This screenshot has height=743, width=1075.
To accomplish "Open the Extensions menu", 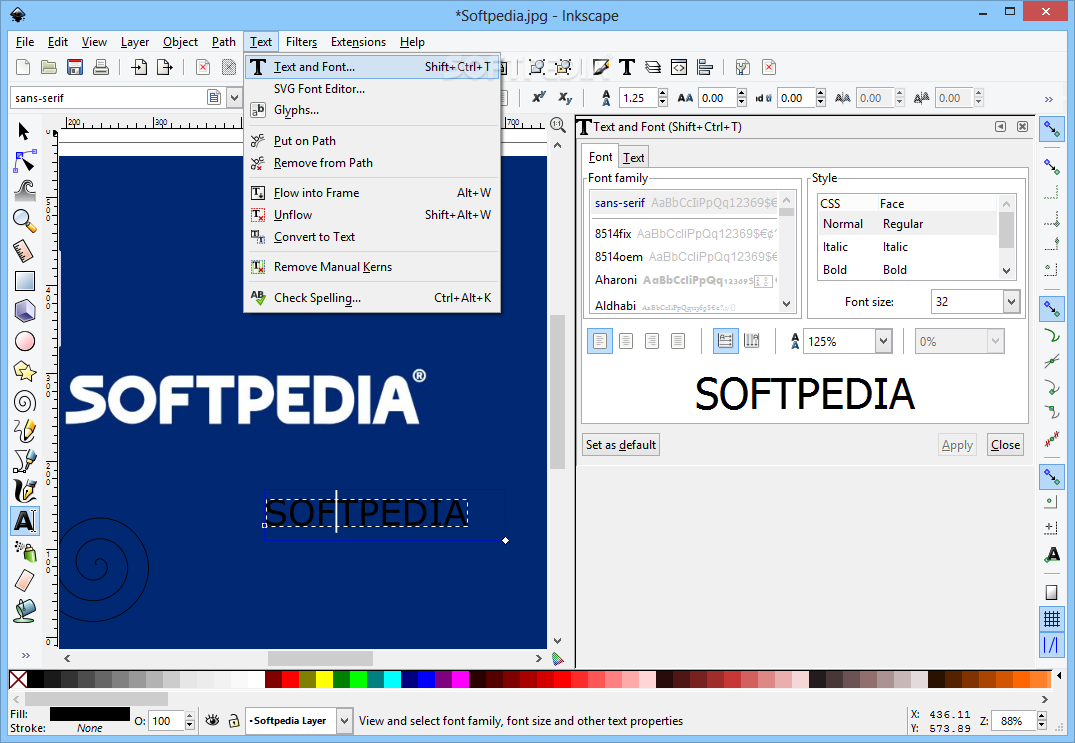I will tap(358, 42).
